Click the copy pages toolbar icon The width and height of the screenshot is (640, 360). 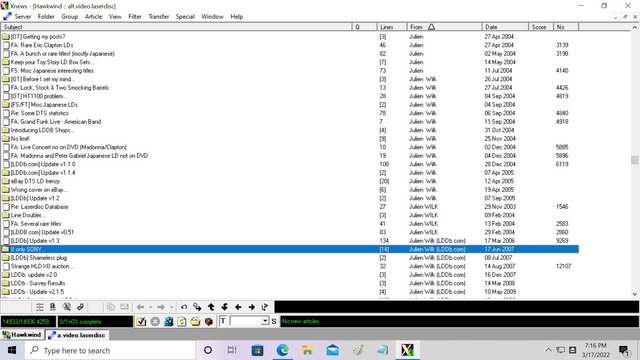coord(110,307)
